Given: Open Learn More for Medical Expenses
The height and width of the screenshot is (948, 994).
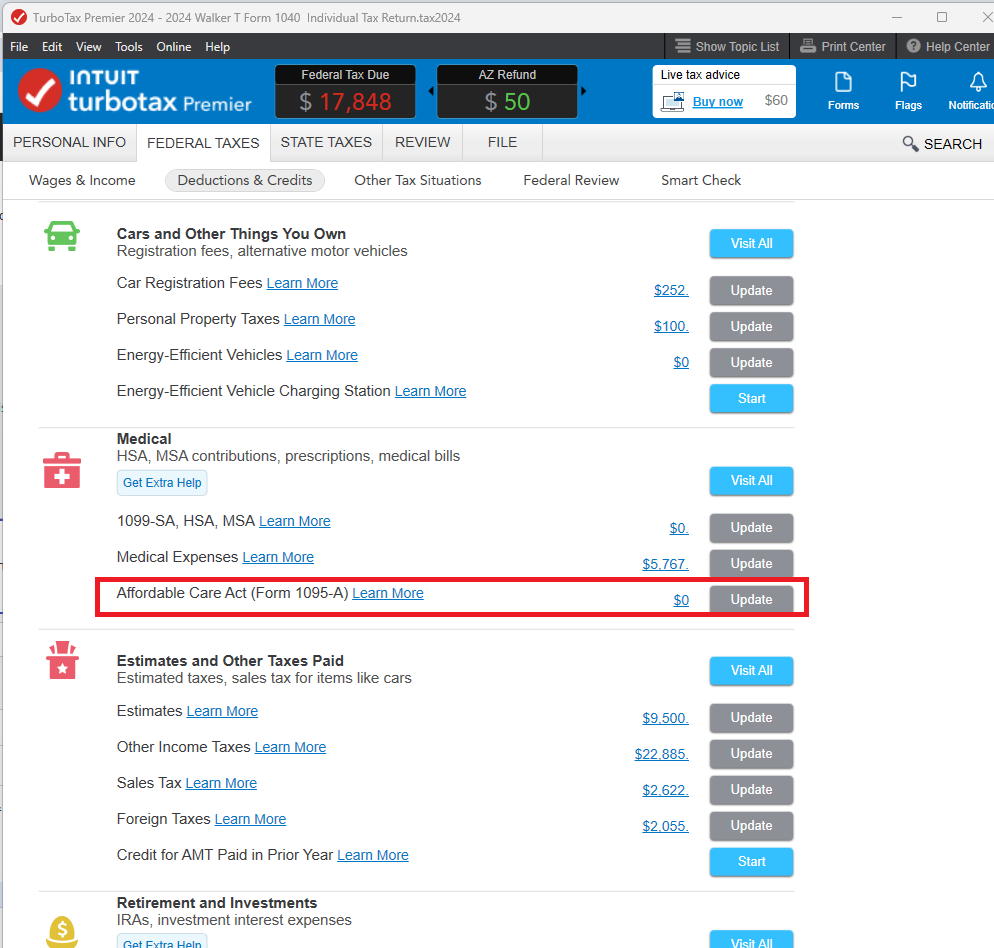Looking at the screenshot, I should (278, 557).
